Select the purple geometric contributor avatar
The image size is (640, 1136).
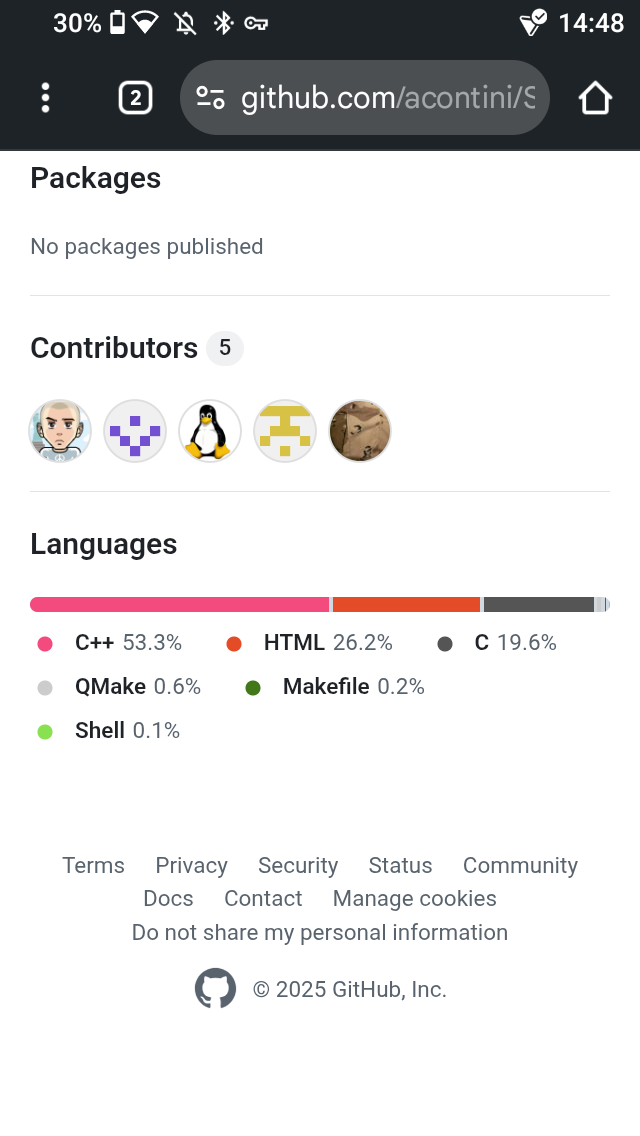point(135,430)
